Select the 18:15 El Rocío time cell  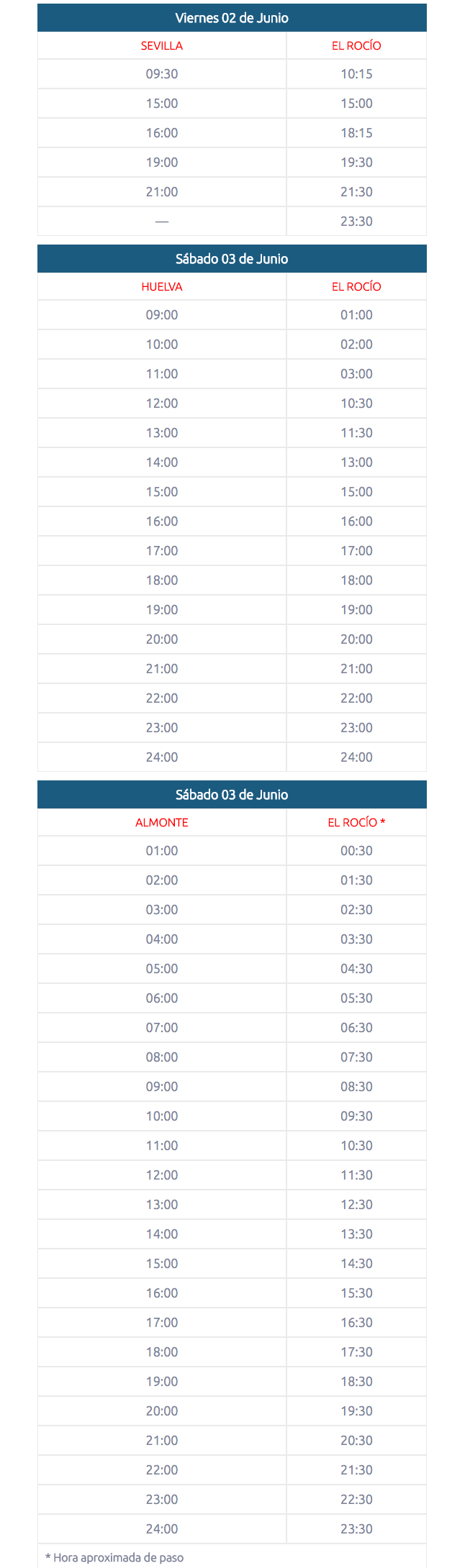click(356, 133)
